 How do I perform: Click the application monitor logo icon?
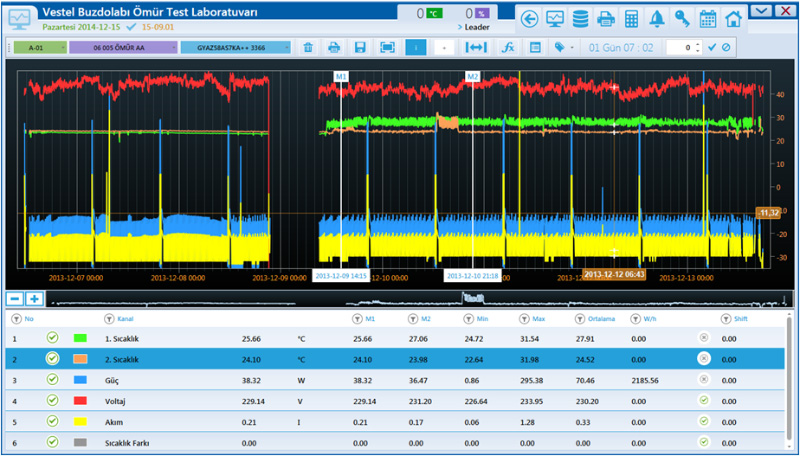point(20,19)
